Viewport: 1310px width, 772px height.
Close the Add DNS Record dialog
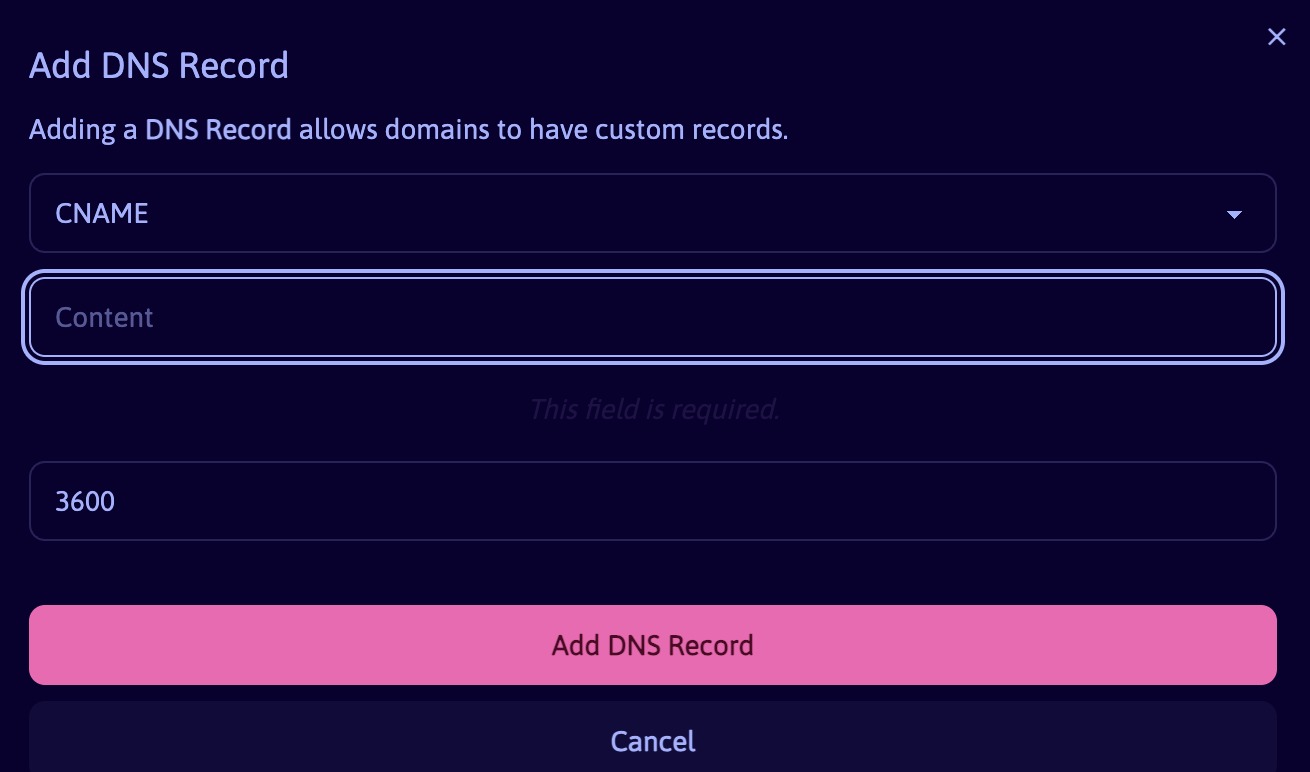tap(1276, 36)
